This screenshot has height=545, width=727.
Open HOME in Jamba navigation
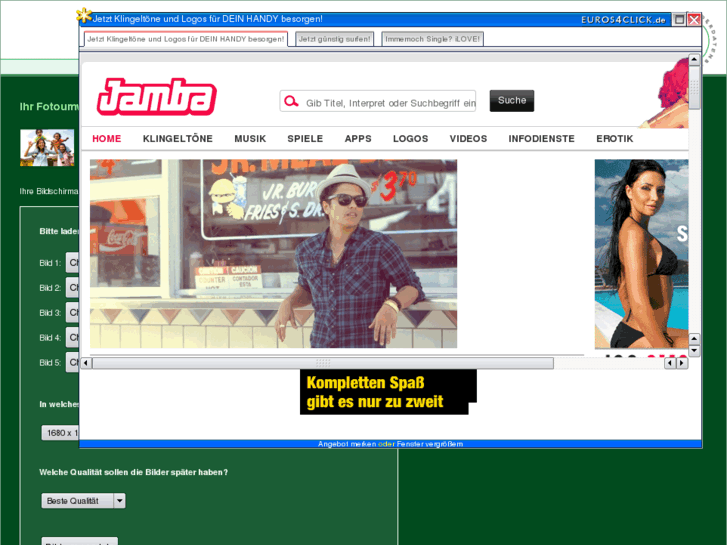coord(107,139)
